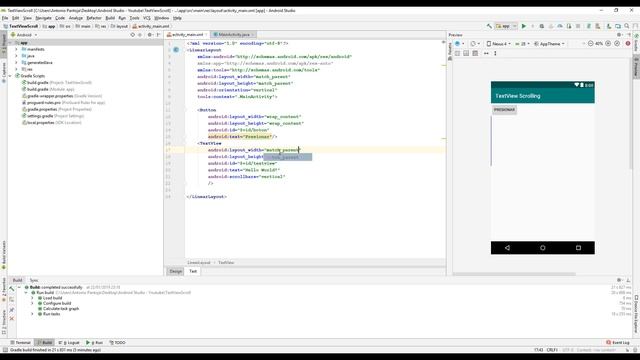Click scroll-from-source target icon in Project panel
Image resolution: width=640 pixels, height=360 pixels.
coord(132,35)
